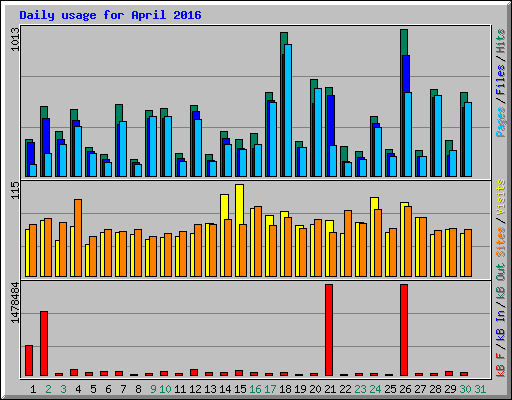Click the yellow Visits bar for day 24

pyautogui.click(x=374, y=203)
